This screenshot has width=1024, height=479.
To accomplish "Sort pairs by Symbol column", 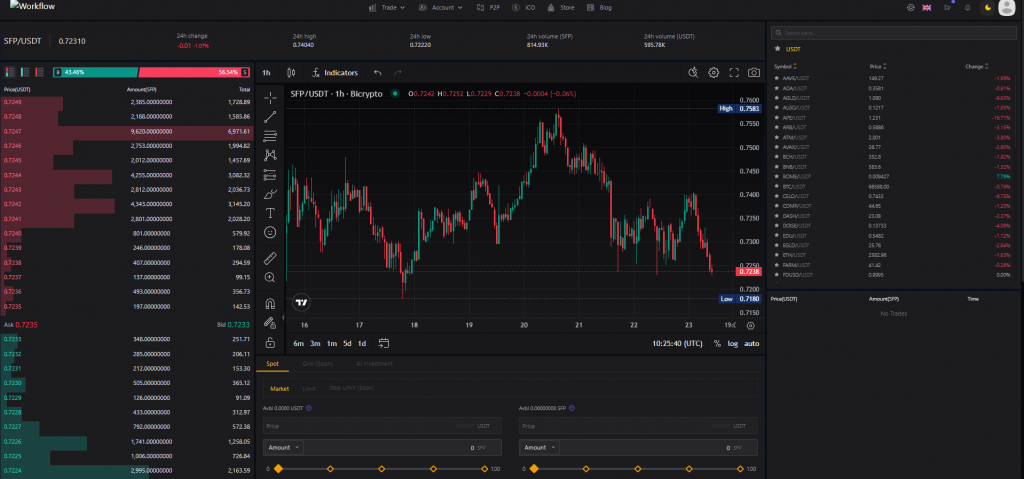I will [x=785, y=67].
